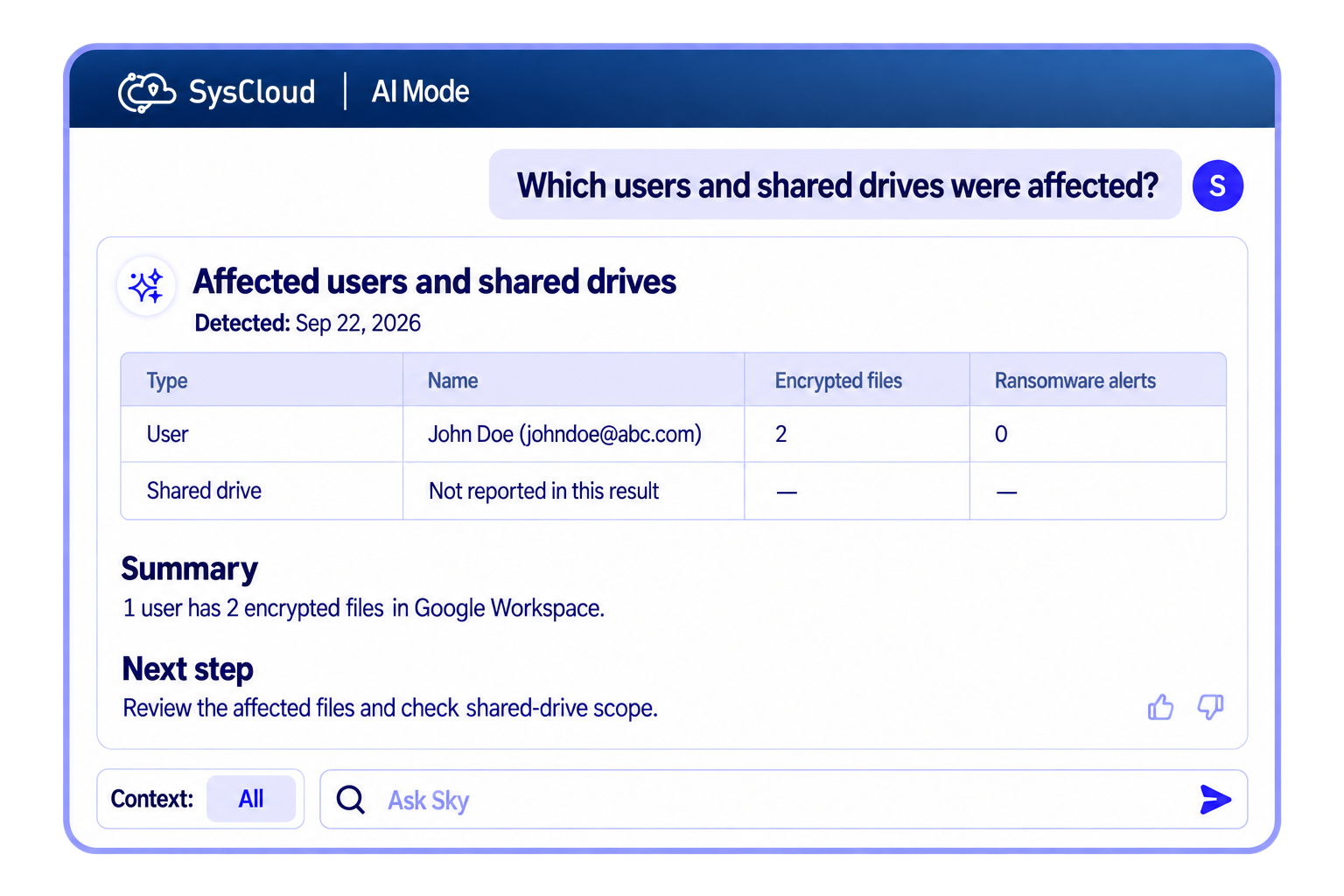Screen dimensions: 1344x896
Task: Select the Shared drive row
Action: (673, 491)
